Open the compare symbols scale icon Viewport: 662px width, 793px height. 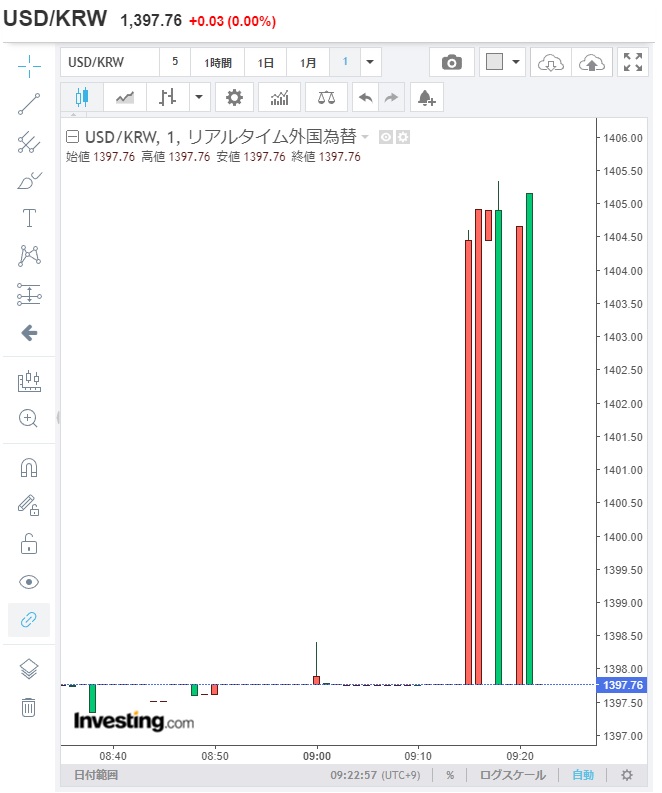[x=326, y=97]
